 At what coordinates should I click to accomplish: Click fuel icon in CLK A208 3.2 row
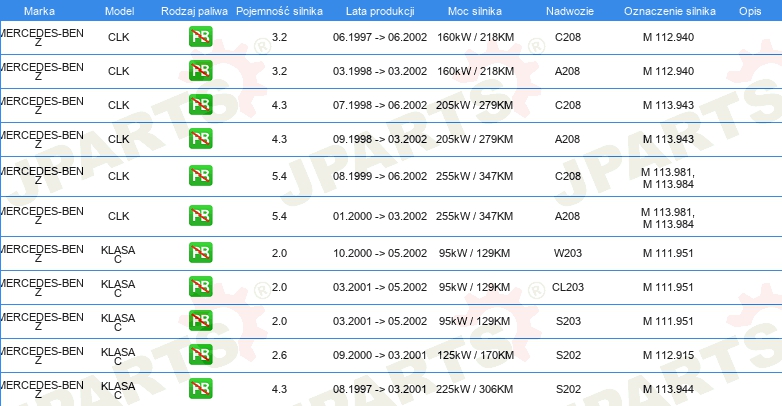point(200,71)
